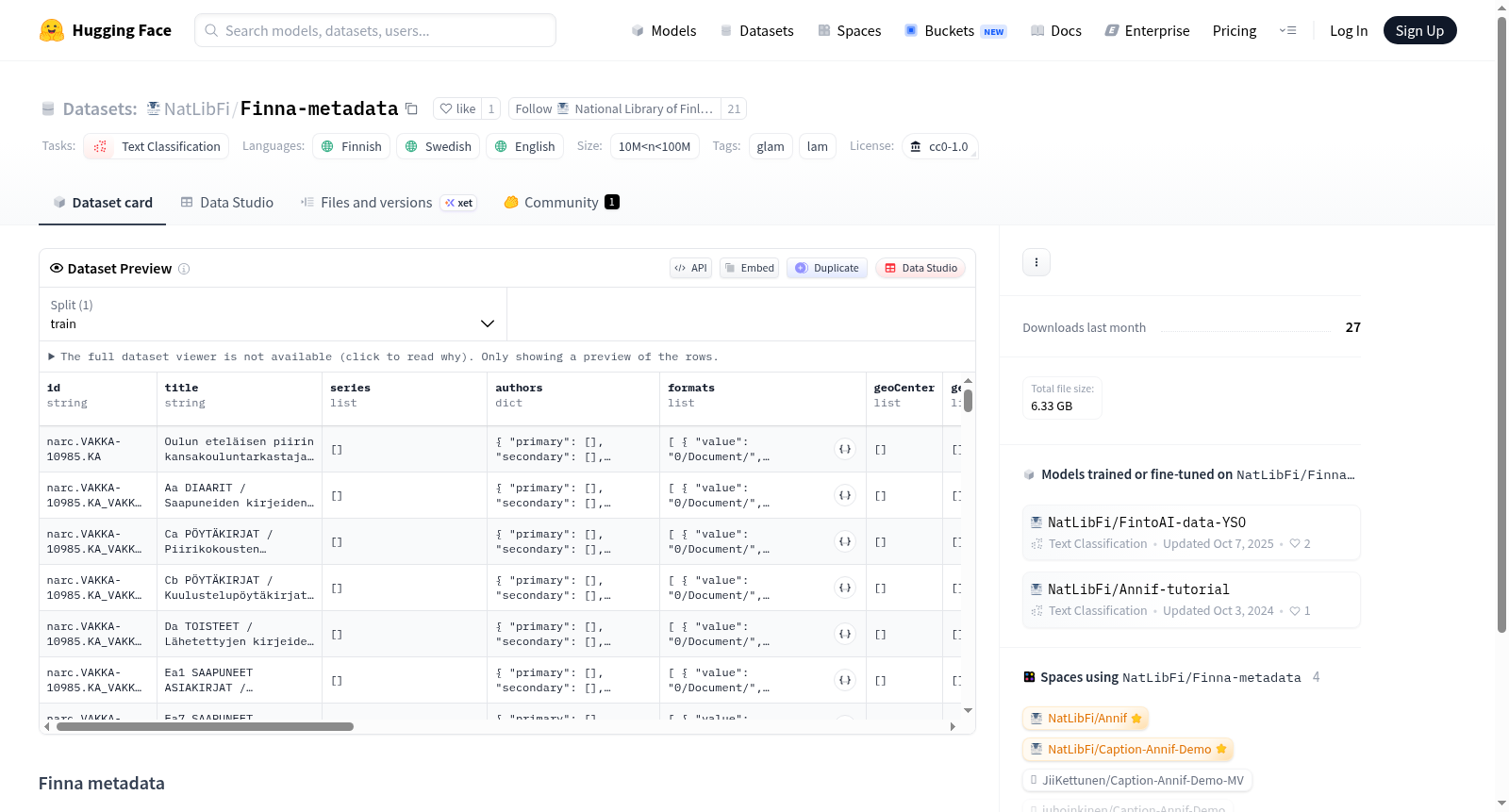Open JiiKettunen/Caption-Annif-Demo-MV space
Viewport: 1509px width, 812px height.
pyautogui.click(x=1137, y=780)
